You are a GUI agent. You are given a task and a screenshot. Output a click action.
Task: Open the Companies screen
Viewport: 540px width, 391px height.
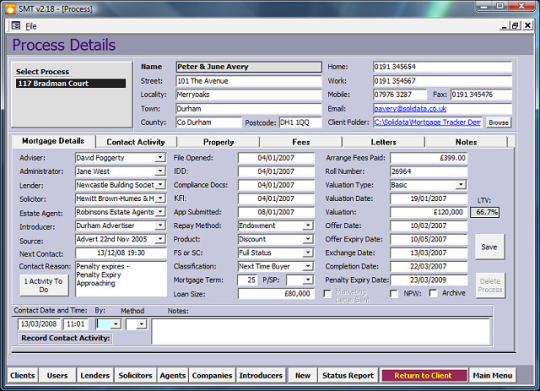coord(212,375)
